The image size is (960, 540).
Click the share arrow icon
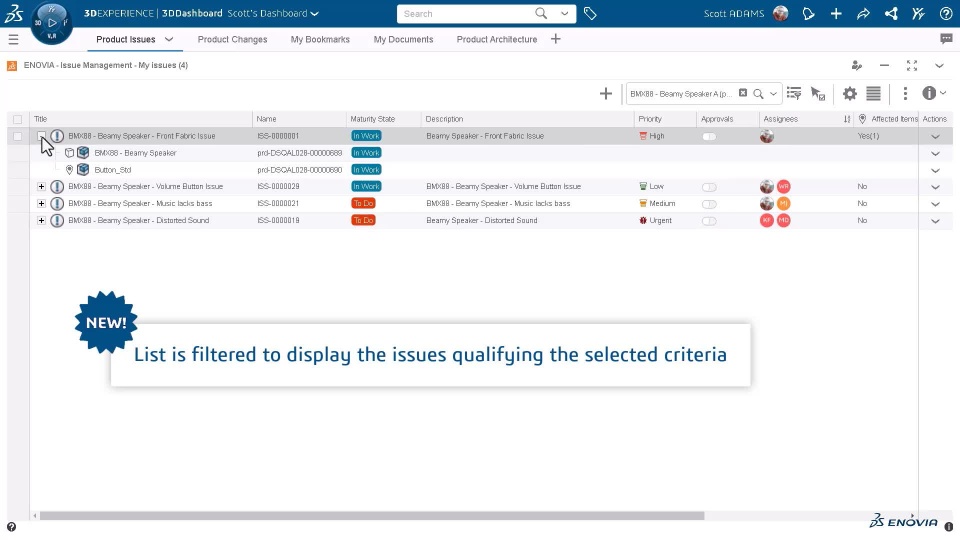(x=863, y=13)
